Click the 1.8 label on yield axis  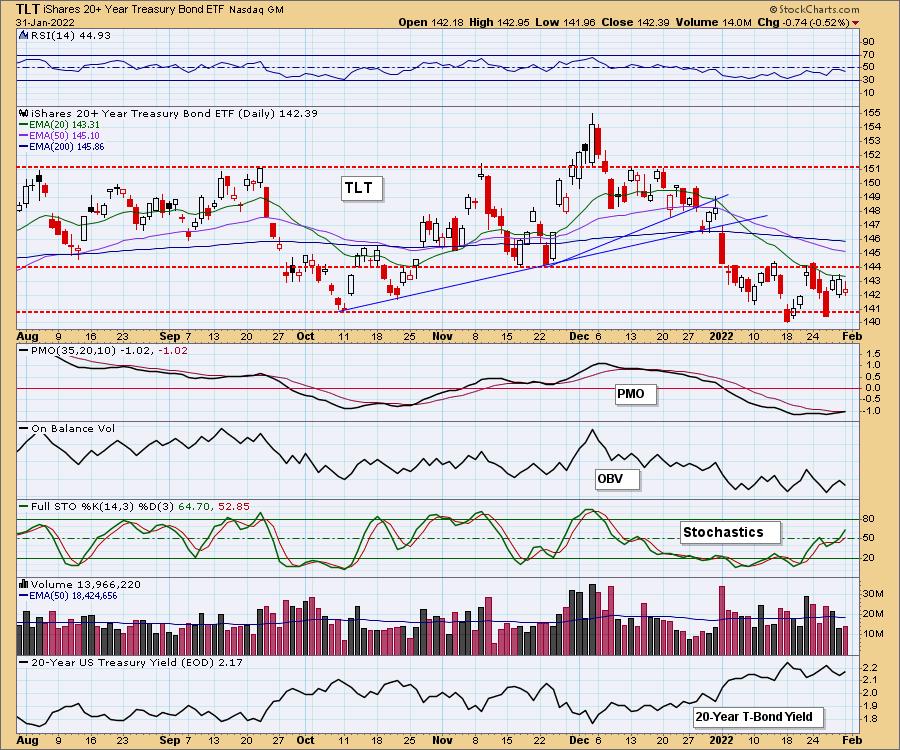(870, 718)
